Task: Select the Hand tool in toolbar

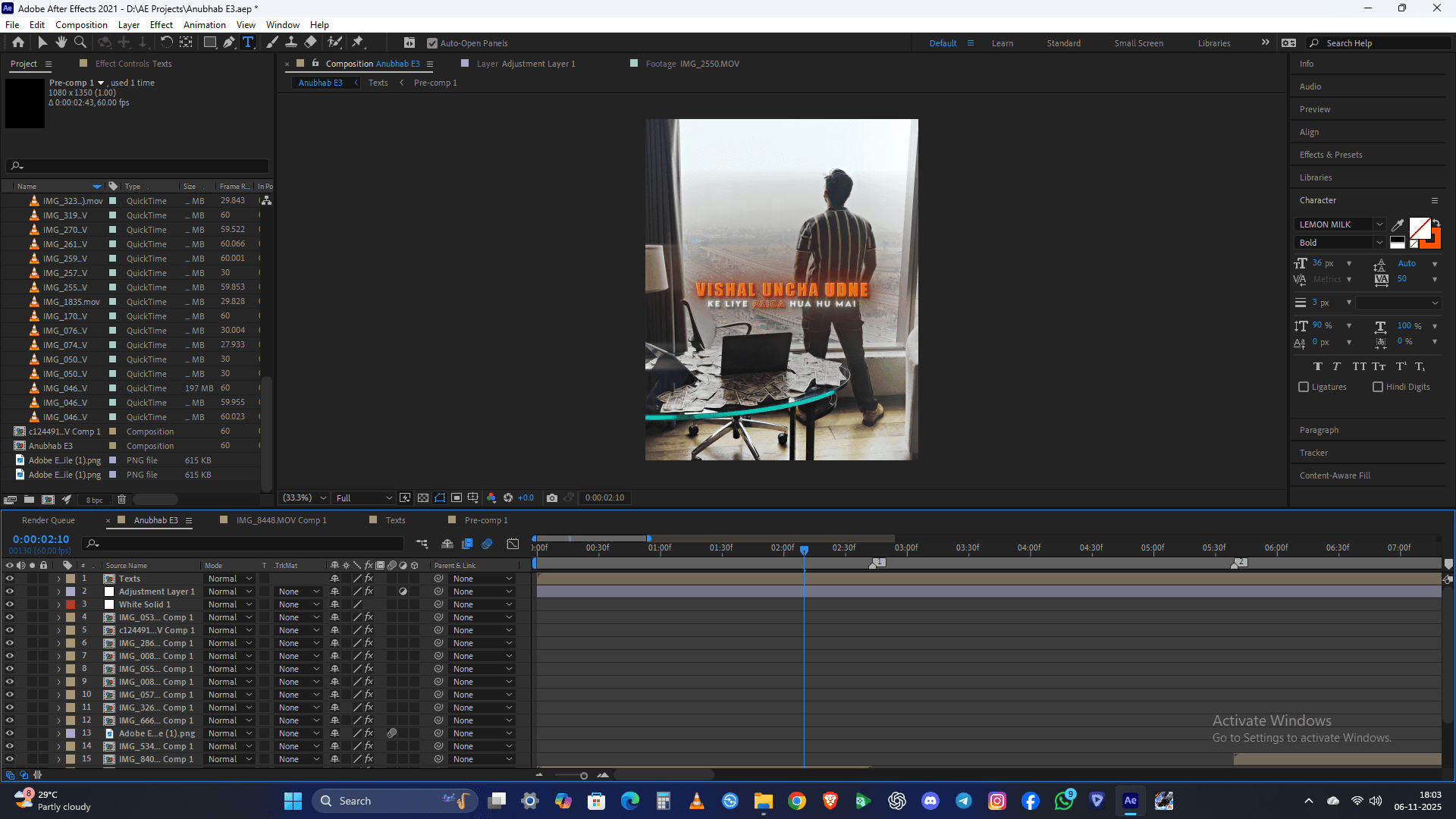Action: (x=61, y=42)
